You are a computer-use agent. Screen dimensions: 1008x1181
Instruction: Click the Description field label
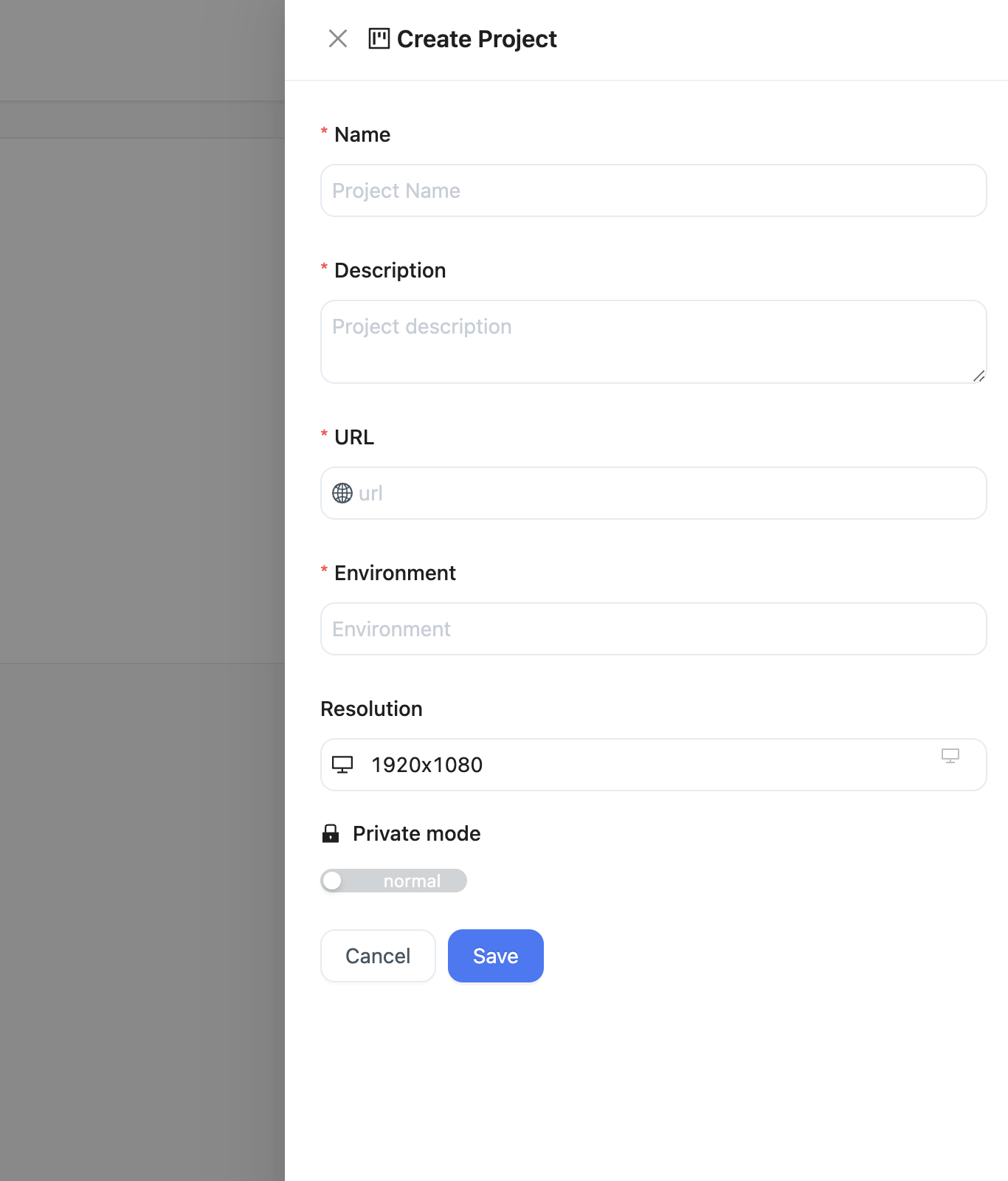390,270
